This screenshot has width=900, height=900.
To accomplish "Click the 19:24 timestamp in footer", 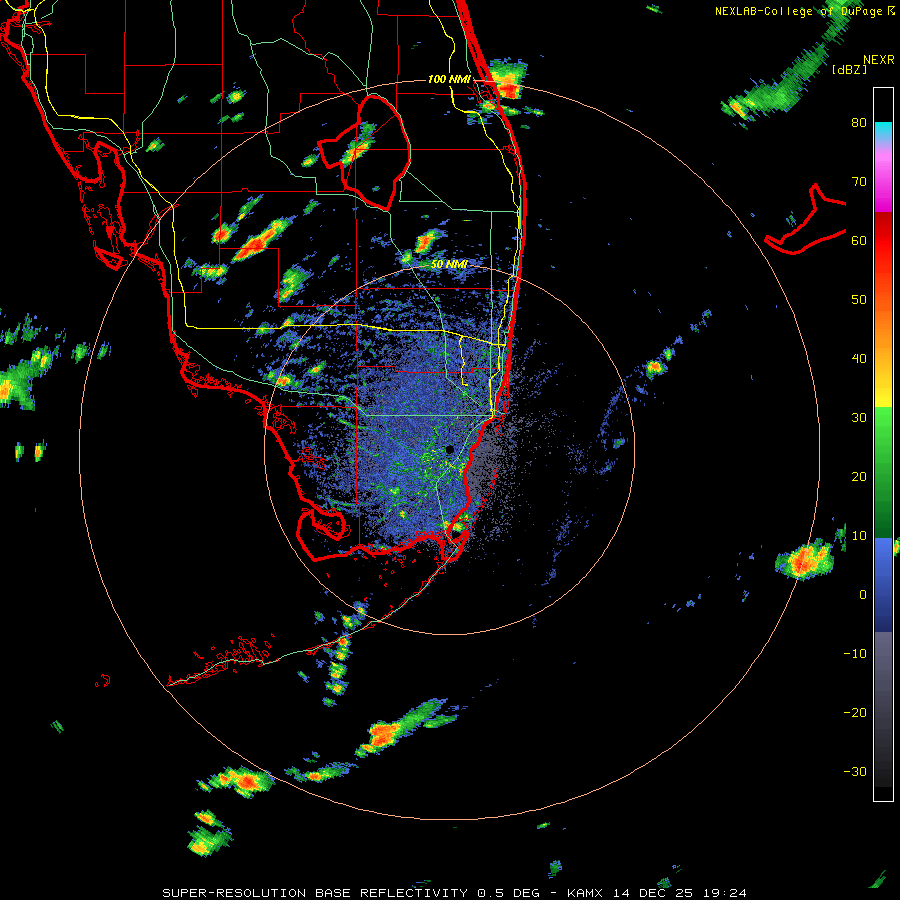I will (725, 893).
